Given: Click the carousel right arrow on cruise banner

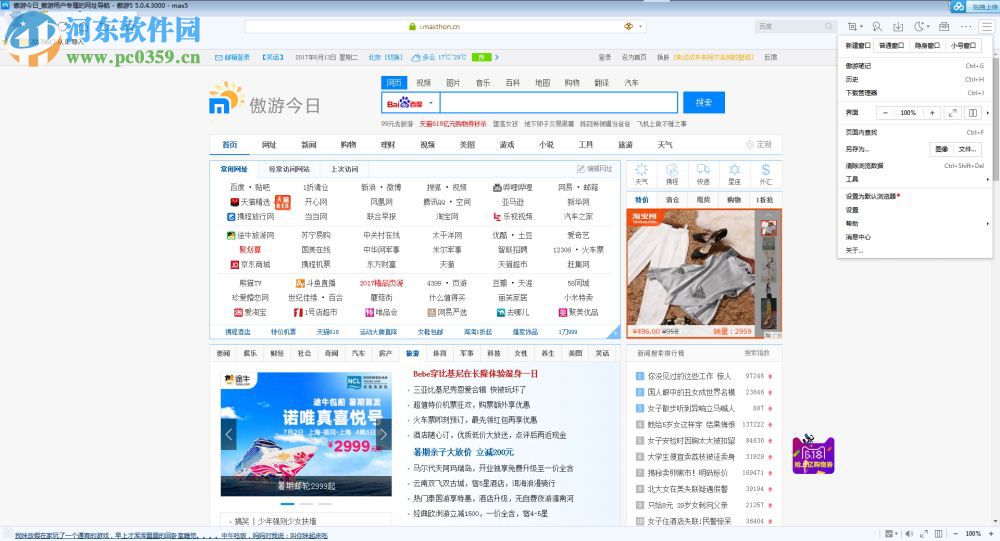Looking at the screenshot, I should 384,434.
